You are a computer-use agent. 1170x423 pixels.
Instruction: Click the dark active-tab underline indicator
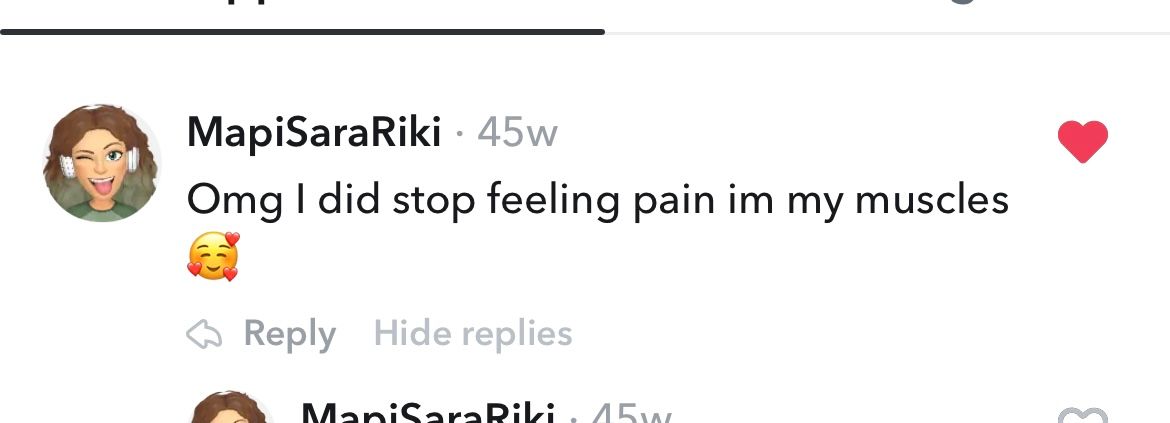302,32
